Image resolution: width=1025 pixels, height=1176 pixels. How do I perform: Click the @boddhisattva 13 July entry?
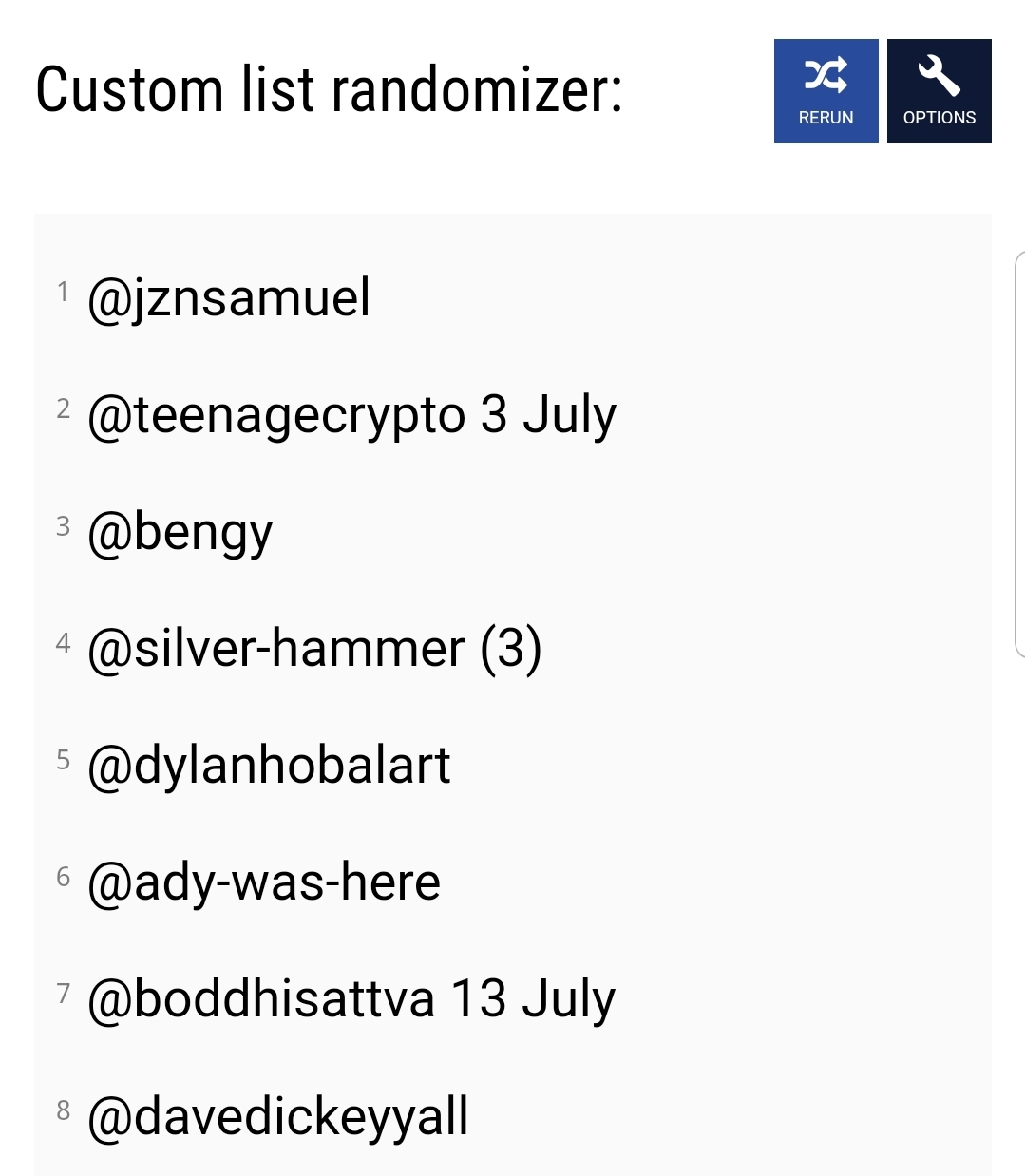click(351, 999)
